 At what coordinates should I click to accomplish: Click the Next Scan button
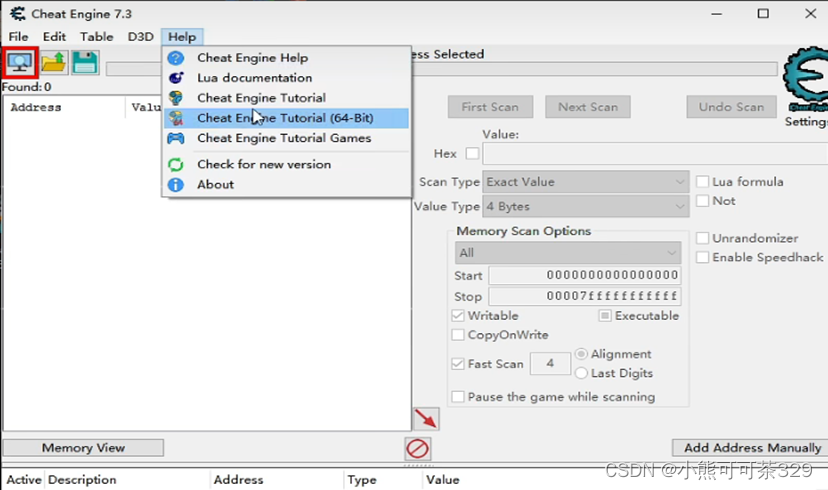click(588, 107)
